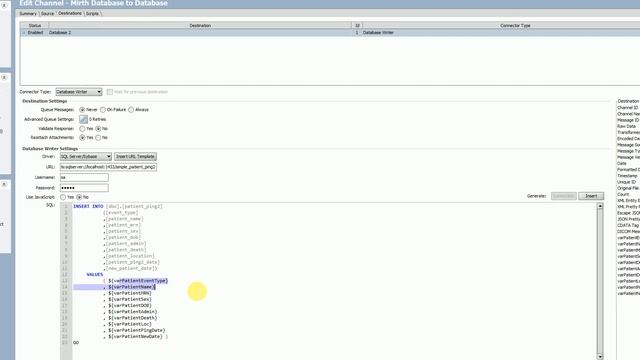The width and height of the screenshot is (640, 360).
Task: Click the Unique ID variable in list
Action: pos(627,182)
